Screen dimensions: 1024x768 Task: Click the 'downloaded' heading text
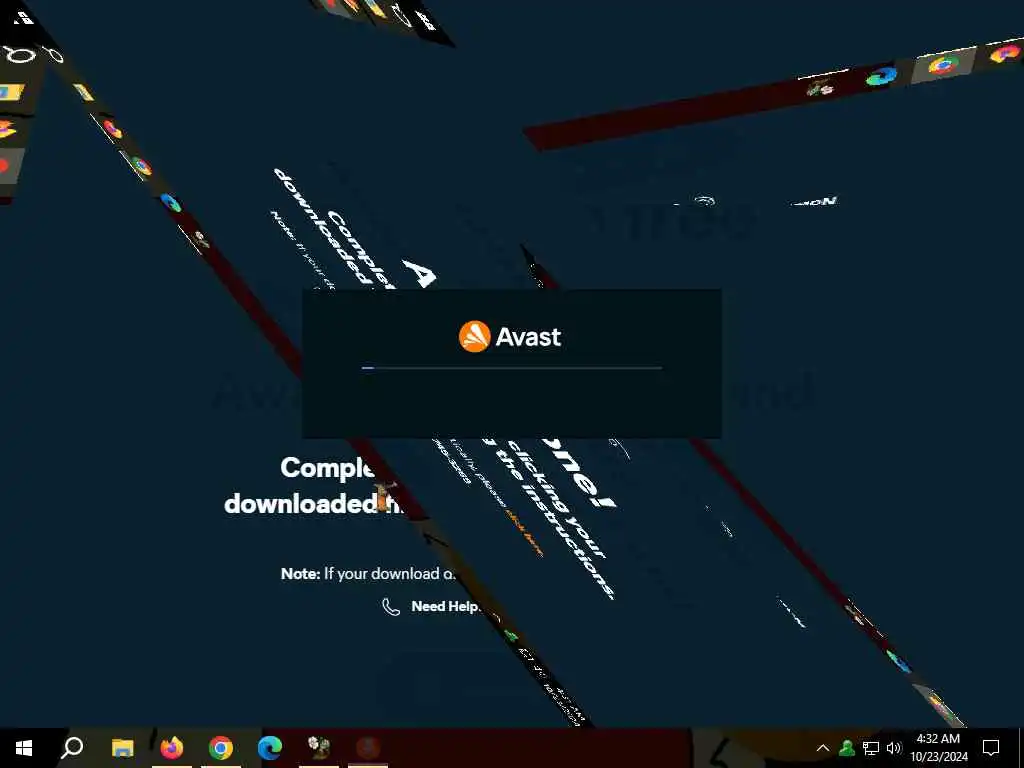(x=302, y=504)
